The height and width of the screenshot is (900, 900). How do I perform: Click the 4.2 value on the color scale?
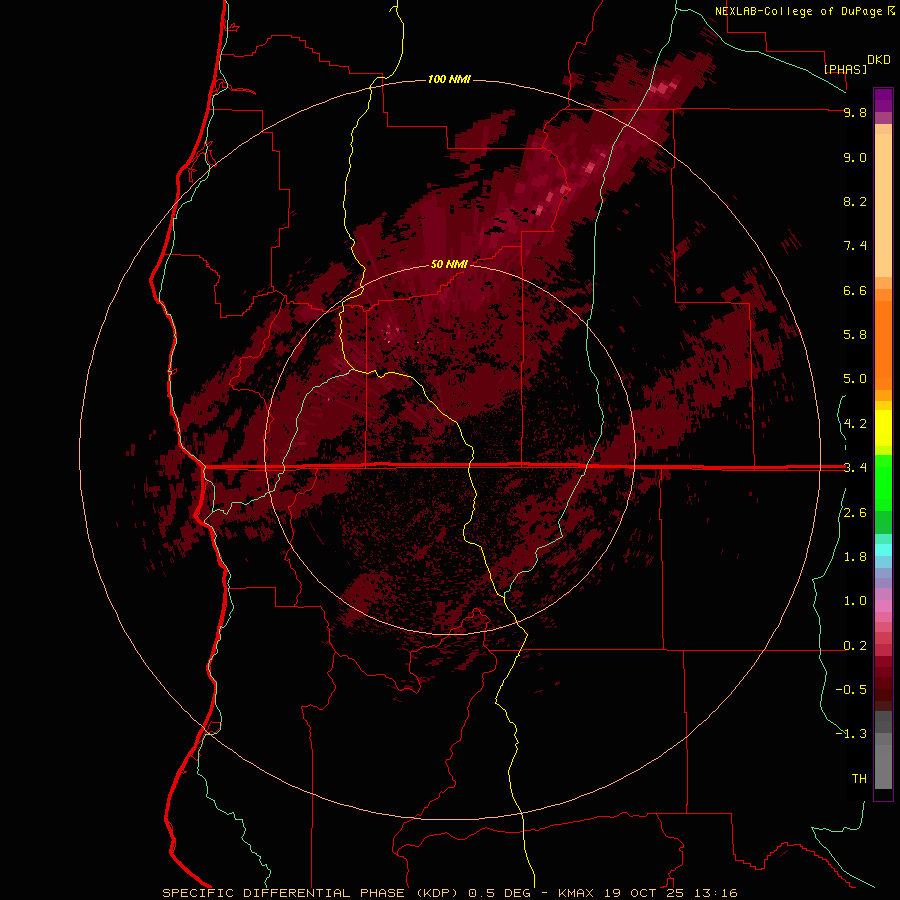855,424
